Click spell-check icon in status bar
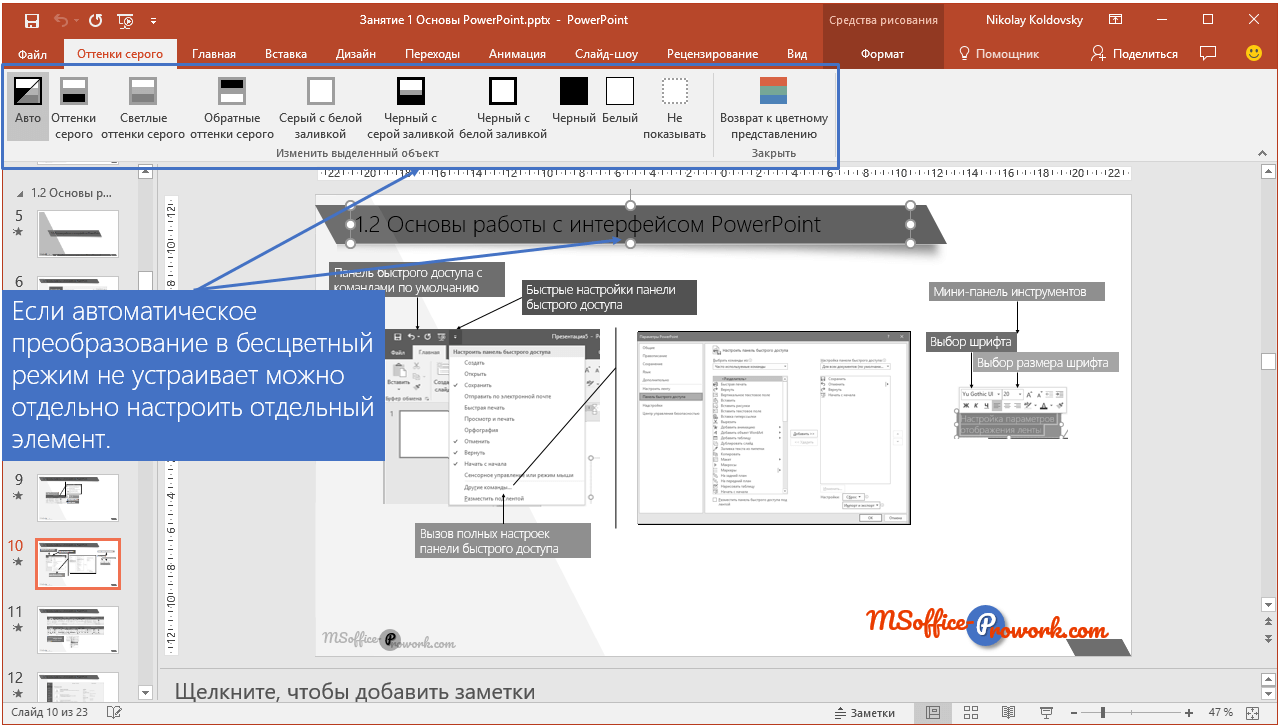Screen dimensions: 1282x728 (115, 713)
